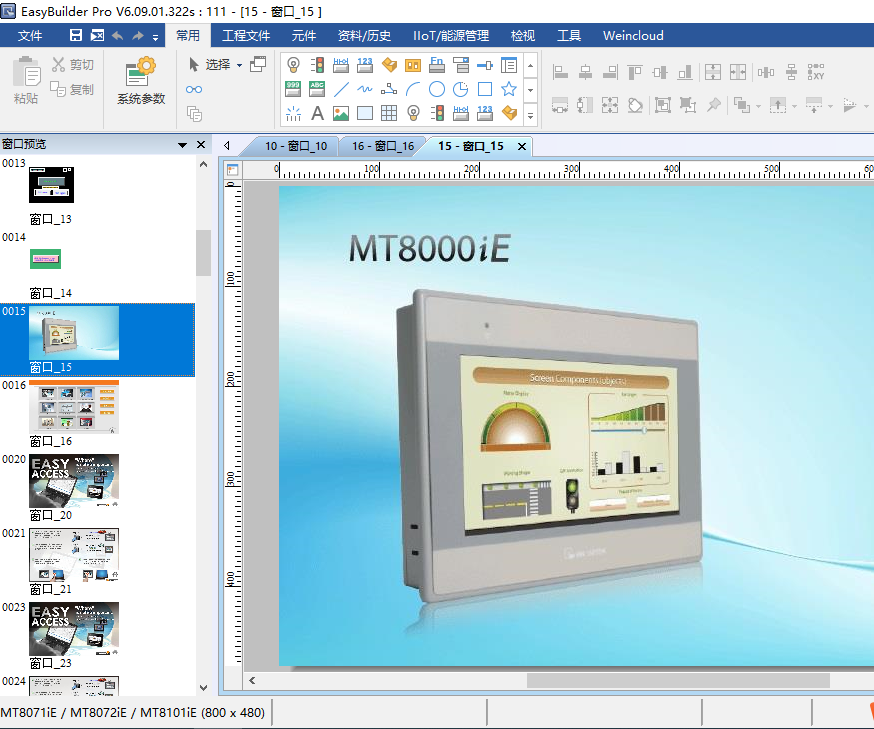This screenshot has width=874, height=729.
Task: Choose the table grid object tool
Action: coord(389,113)
